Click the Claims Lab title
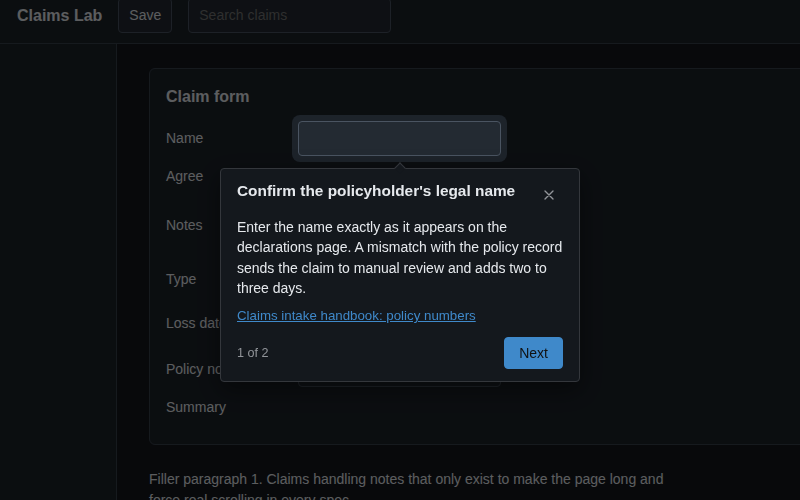 [60, 15]
